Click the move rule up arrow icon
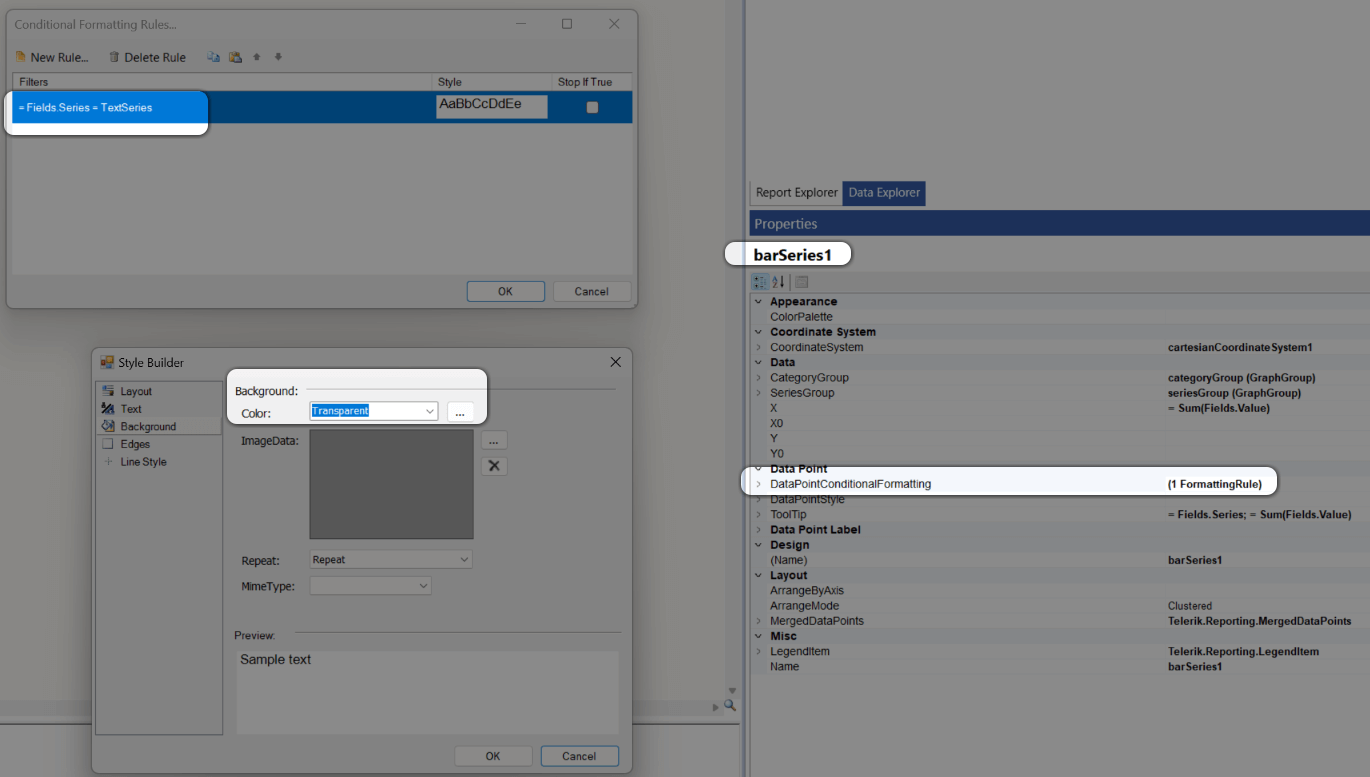Screen dimensions: 1370x777 click(x=257, y=57)
